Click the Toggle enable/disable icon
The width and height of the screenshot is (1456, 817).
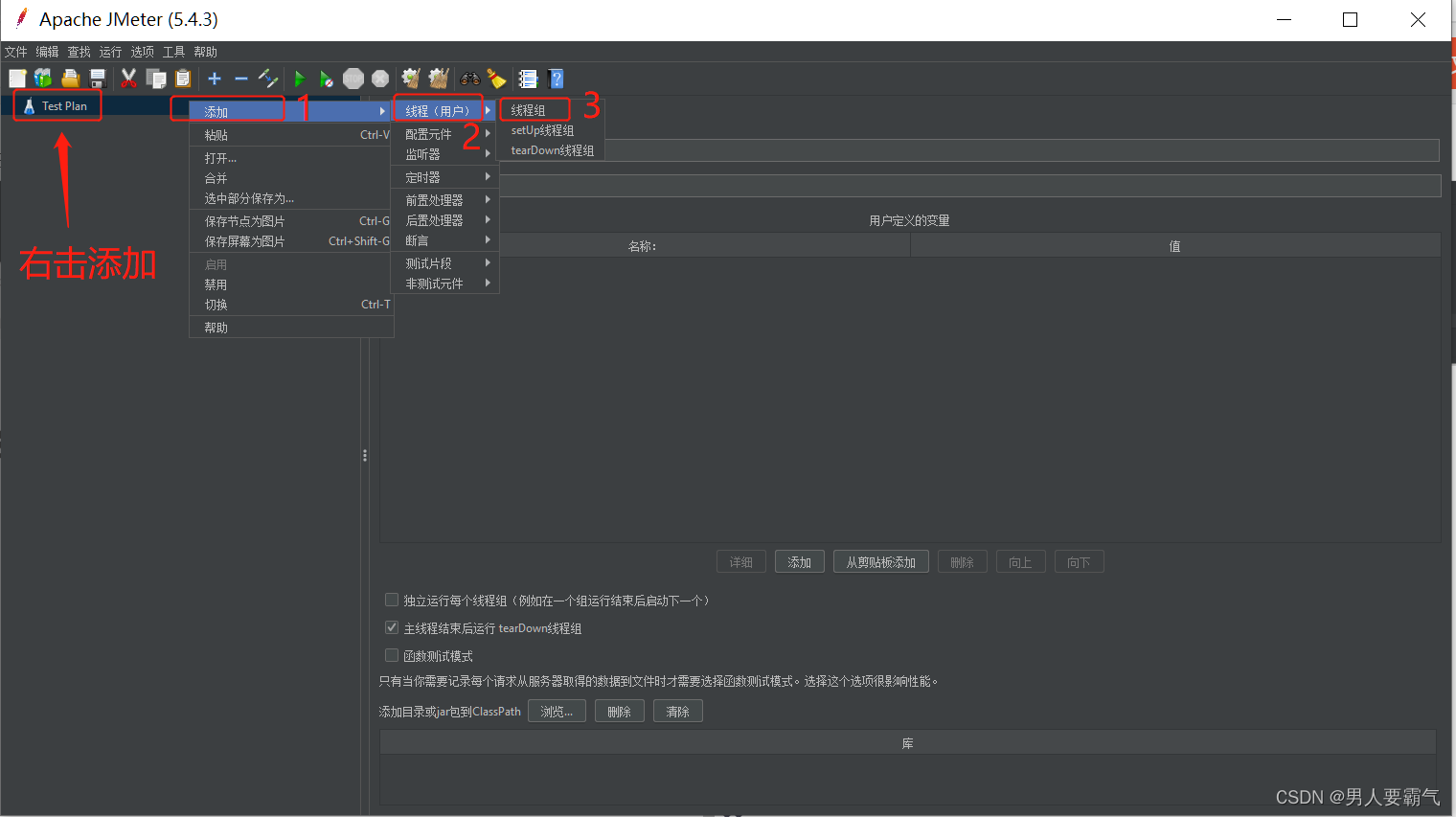[268, 79]
